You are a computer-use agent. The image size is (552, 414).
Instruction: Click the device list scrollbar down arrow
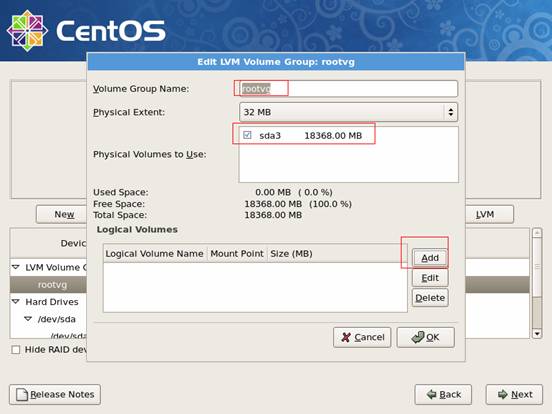click(537, 333)
